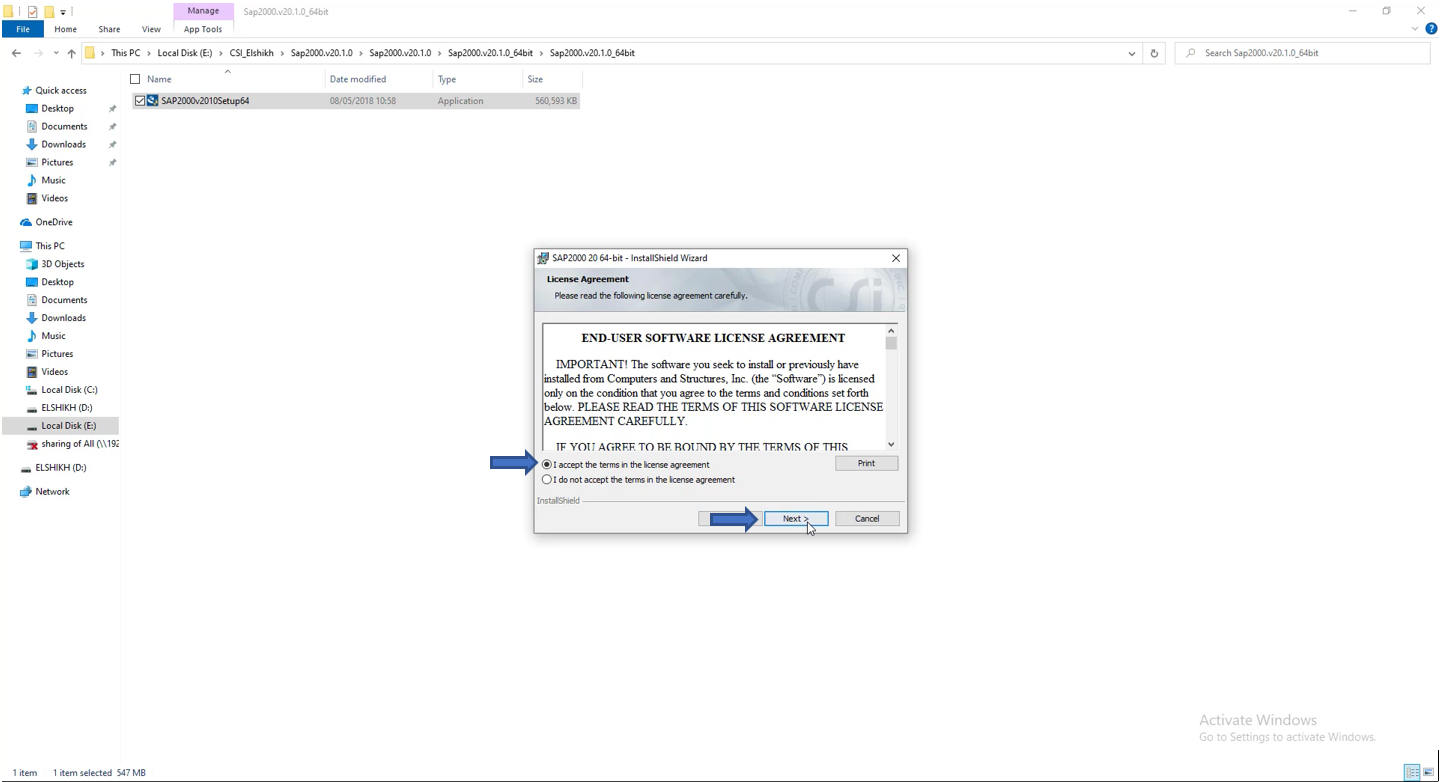This screenshot has height=782, width=1441.
Task: Sort files by Date modified column
Action: pyautogui.click(x=380, y=79)
